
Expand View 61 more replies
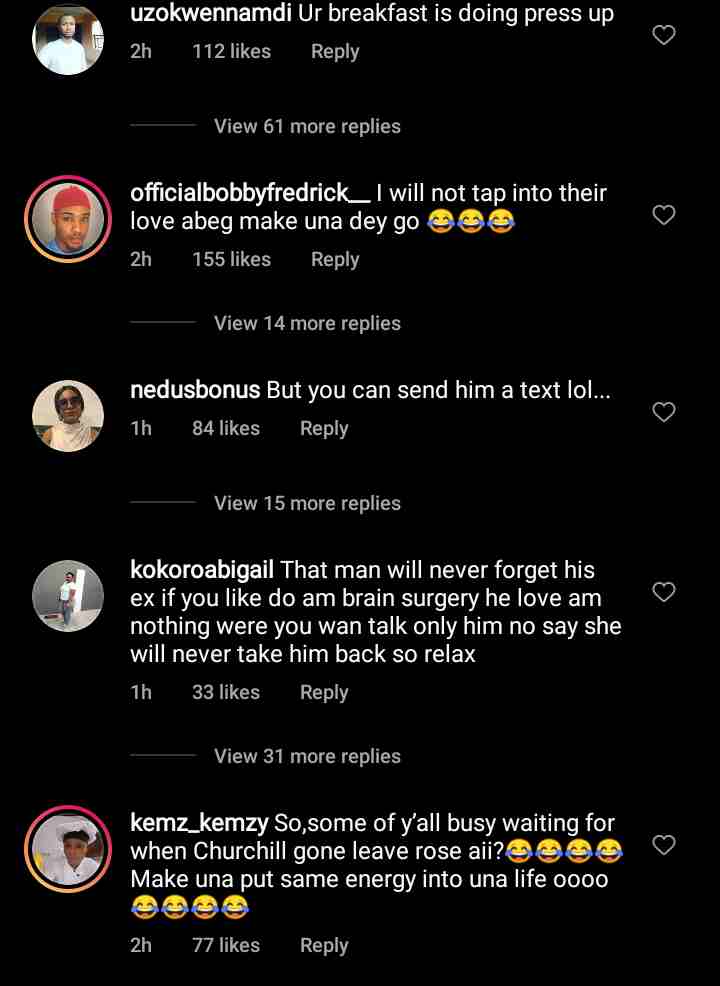tap(307, 127)
